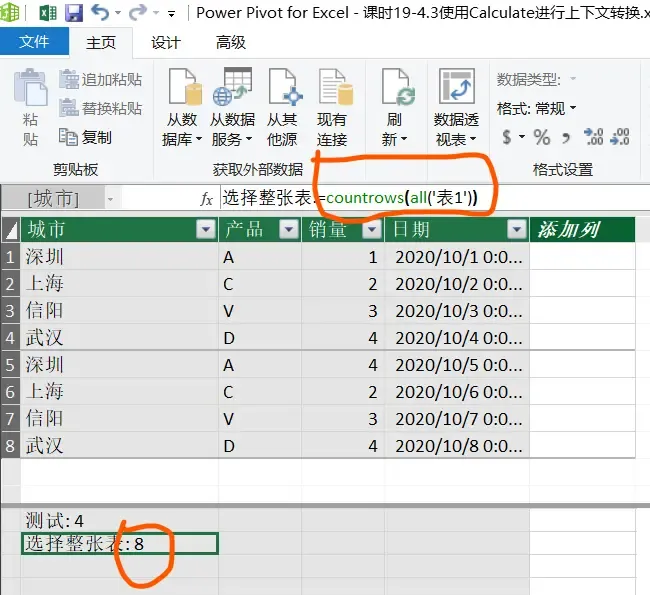Open the 数据类型 dropdown

click(573, 79)
